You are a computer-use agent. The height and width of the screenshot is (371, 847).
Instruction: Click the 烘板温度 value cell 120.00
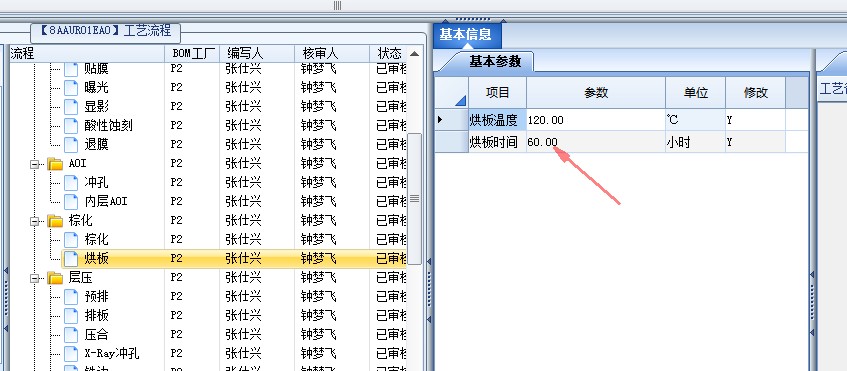pyautogui.click(x=596, y=120)
